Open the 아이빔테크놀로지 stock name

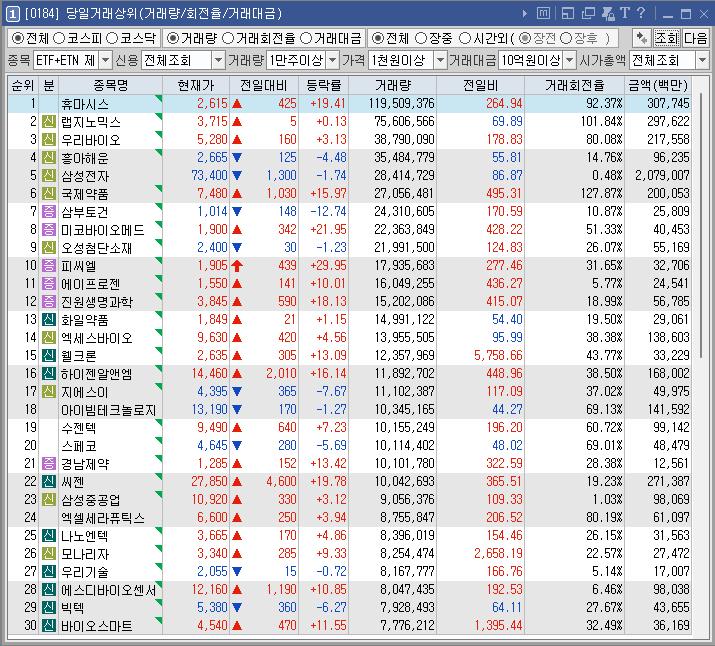pyautogui.click(x=109, y=410)
